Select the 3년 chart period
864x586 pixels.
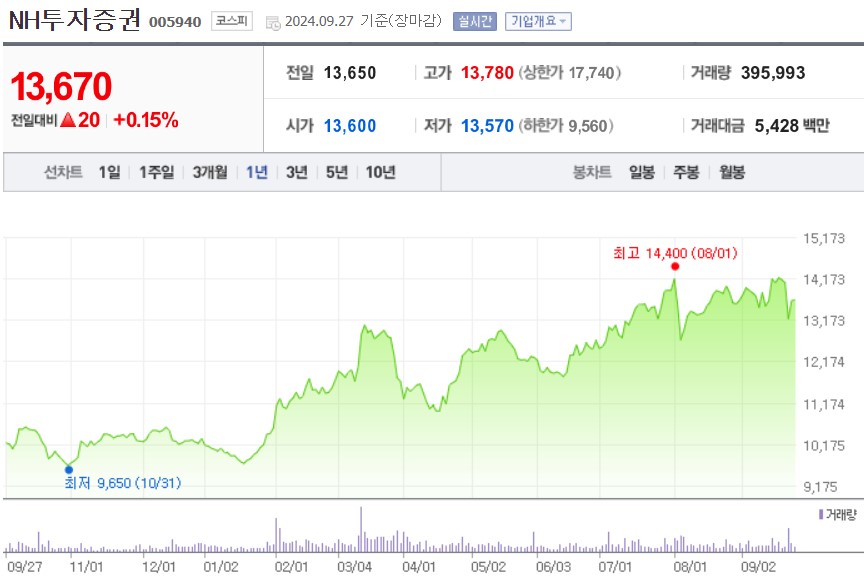pos(296,172)
